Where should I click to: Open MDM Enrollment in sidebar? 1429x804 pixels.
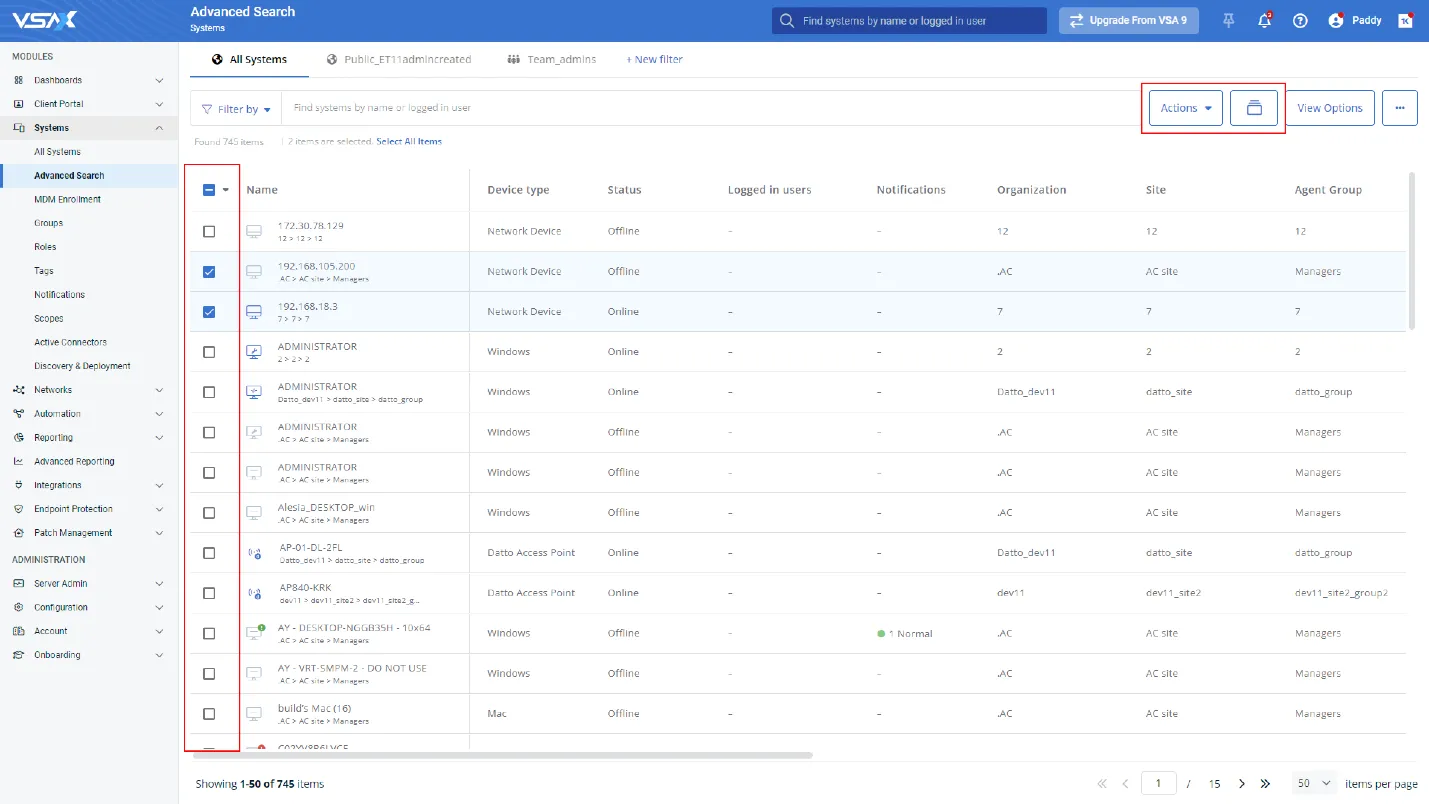pyautogui.click(x=67, y=199)
